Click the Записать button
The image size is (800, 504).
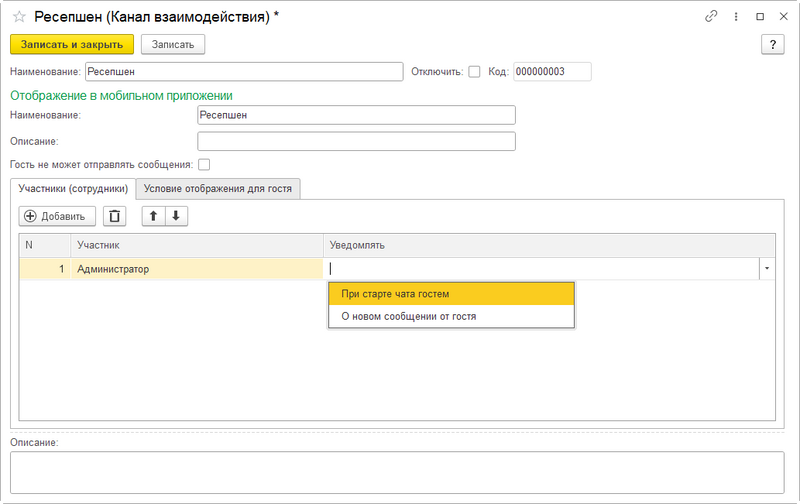coord(173,44)
